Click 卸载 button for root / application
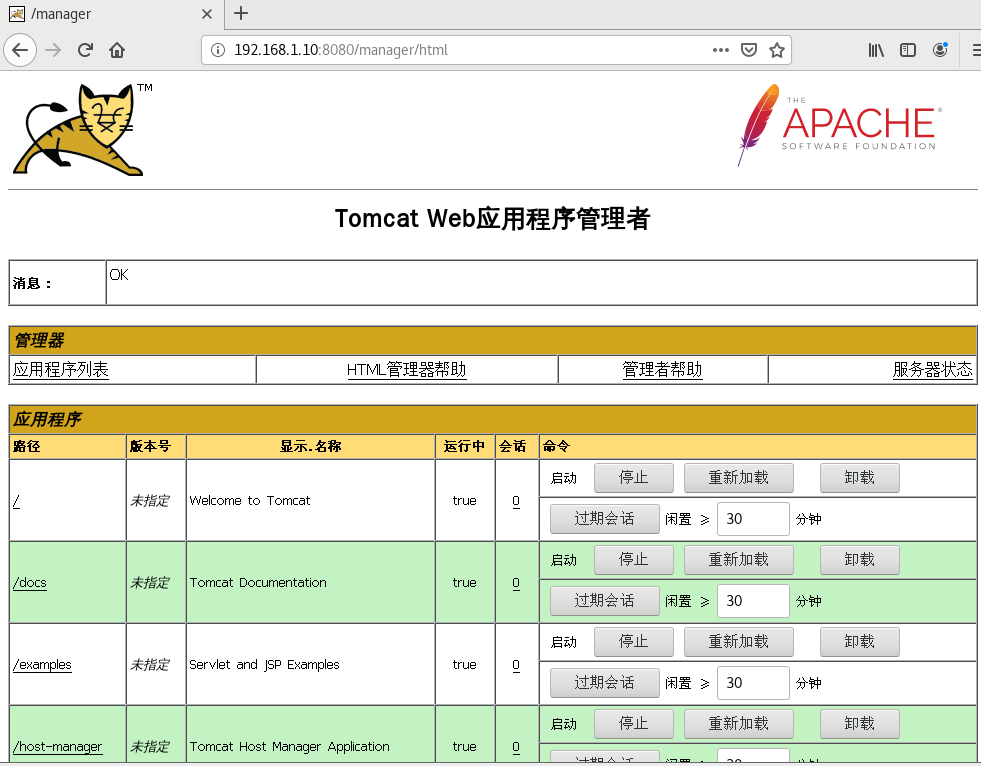This screenshot has height=766, width=981. (860, 478)
